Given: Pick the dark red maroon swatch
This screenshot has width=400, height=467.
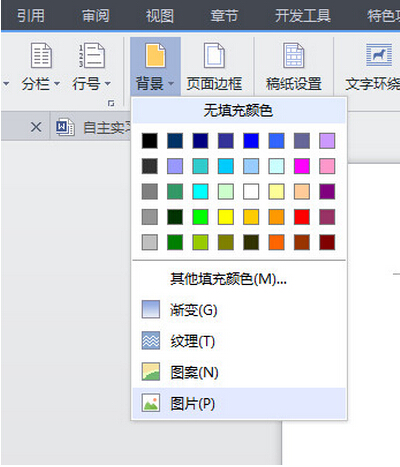Looking at the screenshot, I should (x=327, y=242).
